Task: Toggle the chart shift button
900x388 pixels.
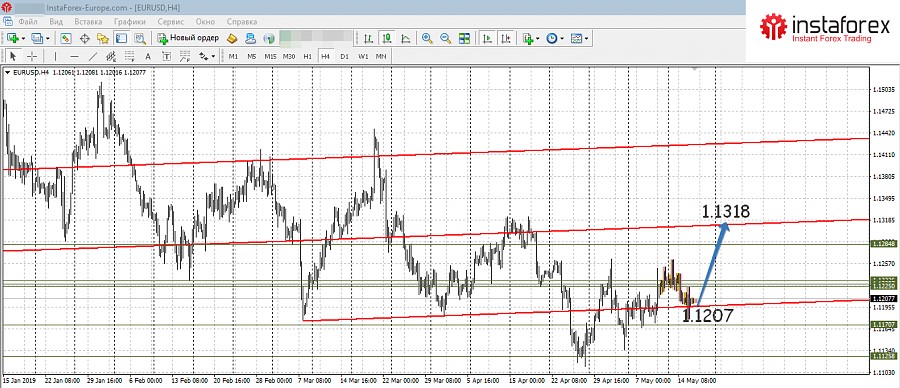Action: click(x=505, y=38)
